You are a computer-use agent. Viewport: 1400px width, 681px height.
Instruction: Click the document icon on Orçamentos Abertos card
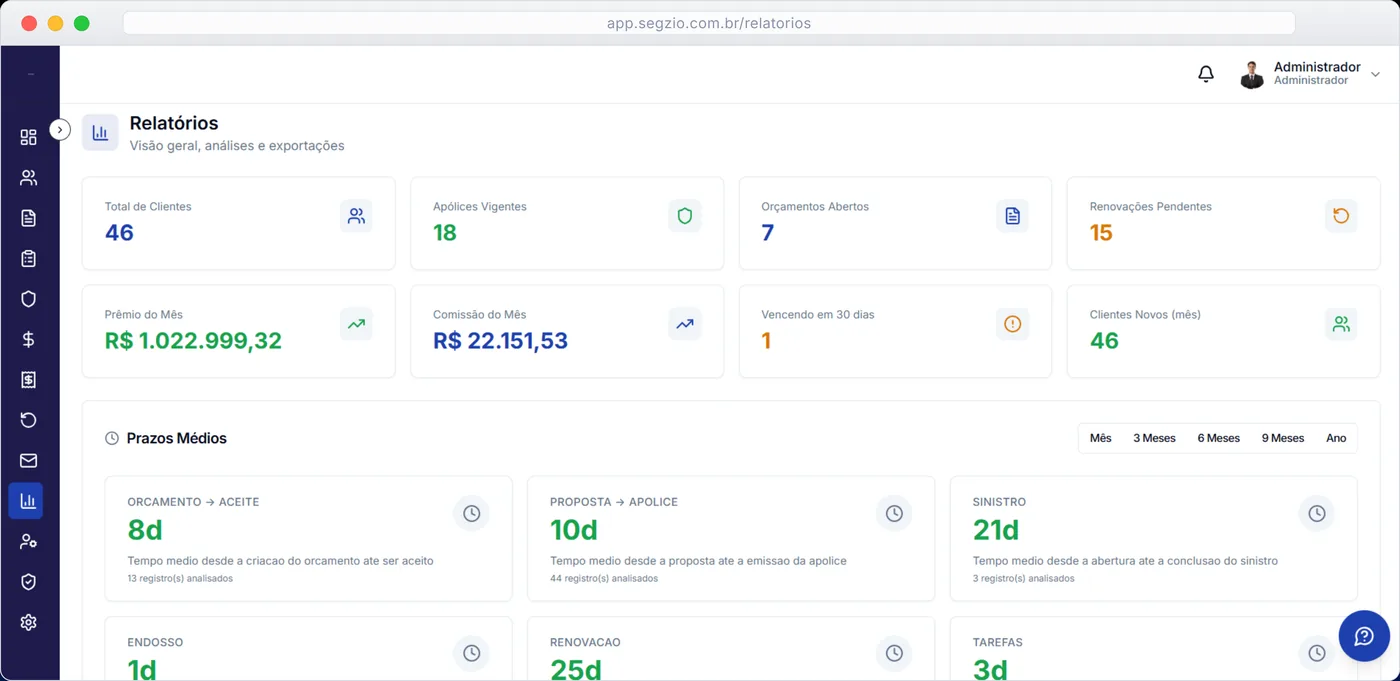pyautogui.click(x=1013, y=216)
